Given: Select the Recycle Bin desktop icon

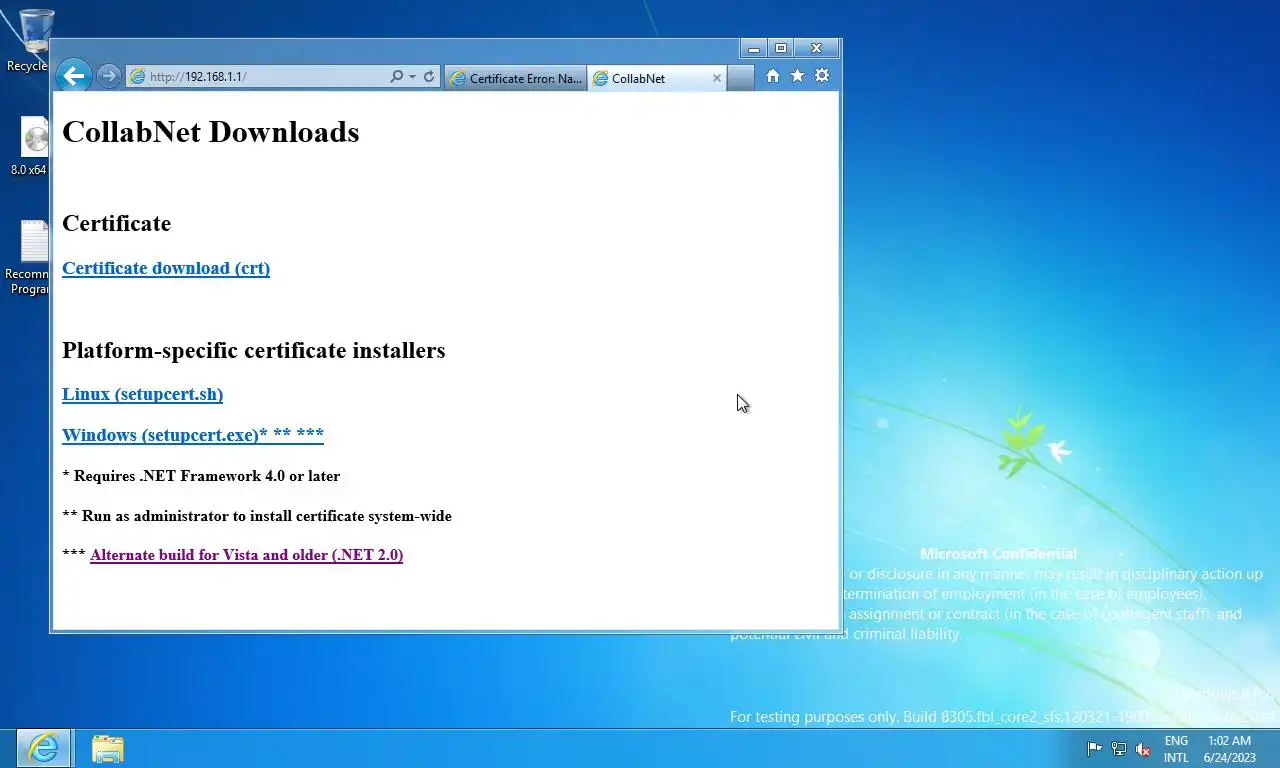Looking at the screenshot, I should coord(30,40).
